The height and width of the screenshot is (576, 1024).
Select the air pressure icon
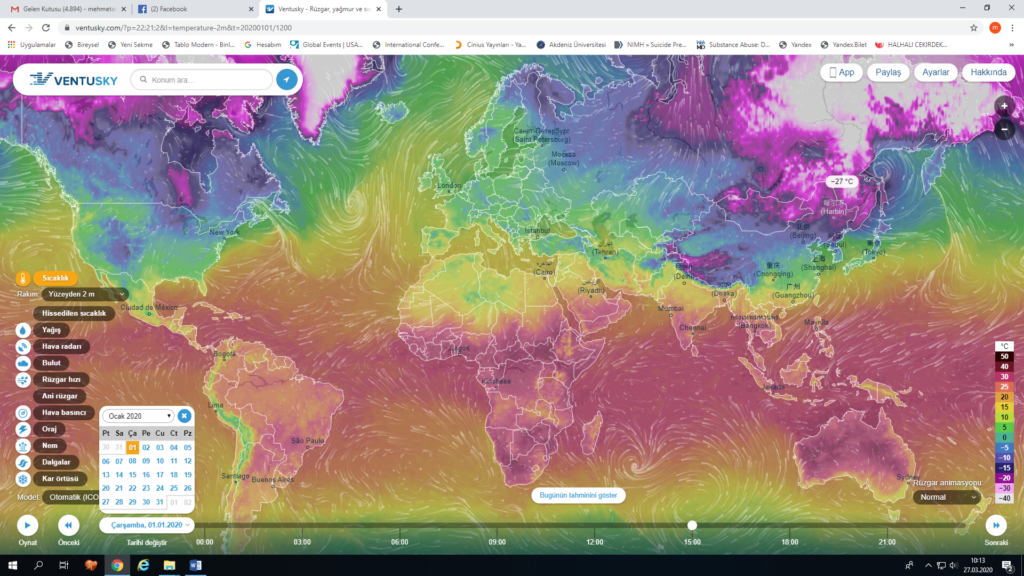23,413
